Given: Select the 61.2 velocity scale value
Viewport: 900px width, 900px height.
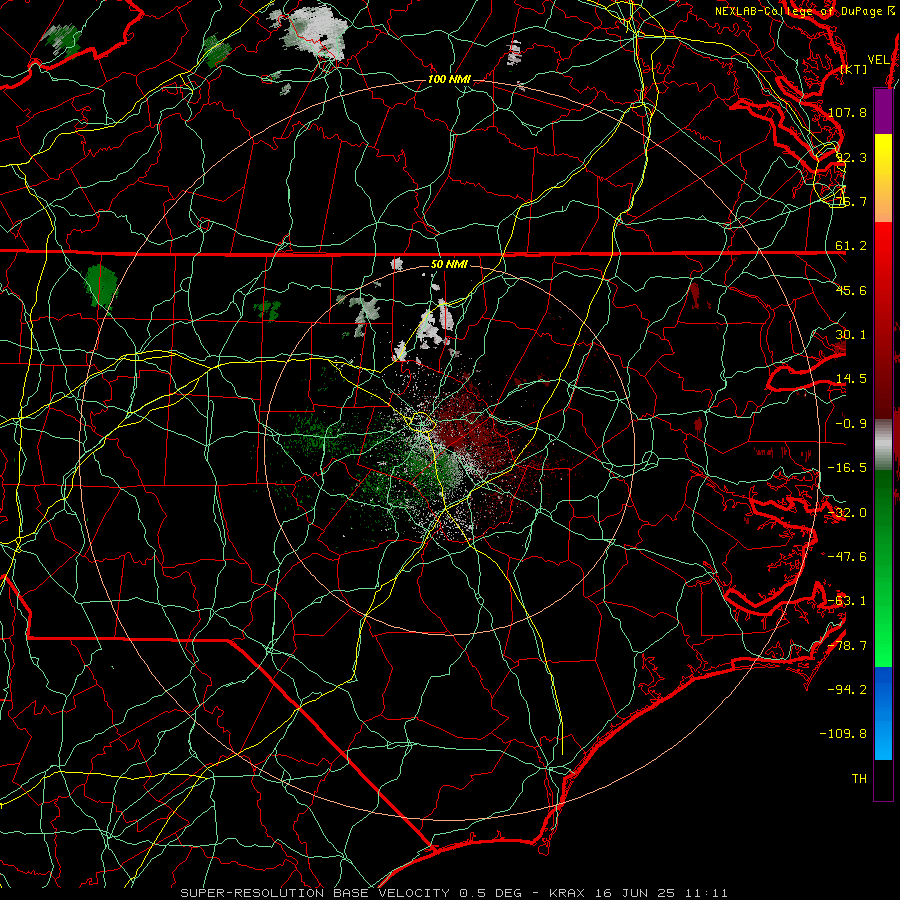Looking at the screenshot, I should pos(851,246).
